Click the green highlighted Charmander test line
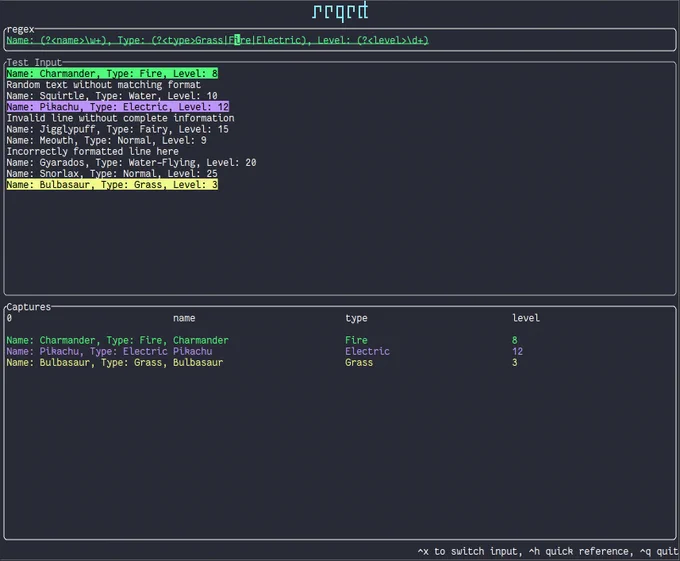The image size is (680, 561). coord(112,74)
